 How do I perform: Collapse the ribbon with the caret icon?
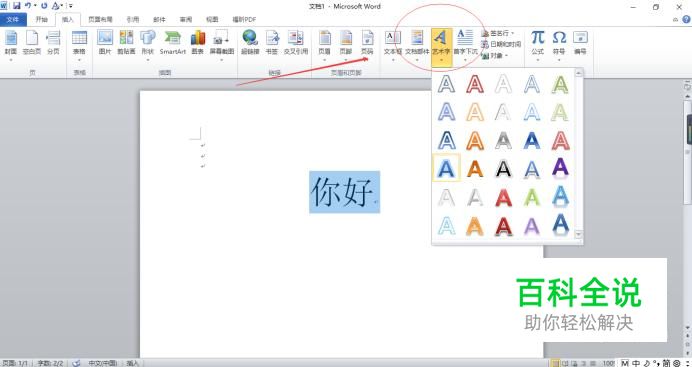(x=676, y=19)
